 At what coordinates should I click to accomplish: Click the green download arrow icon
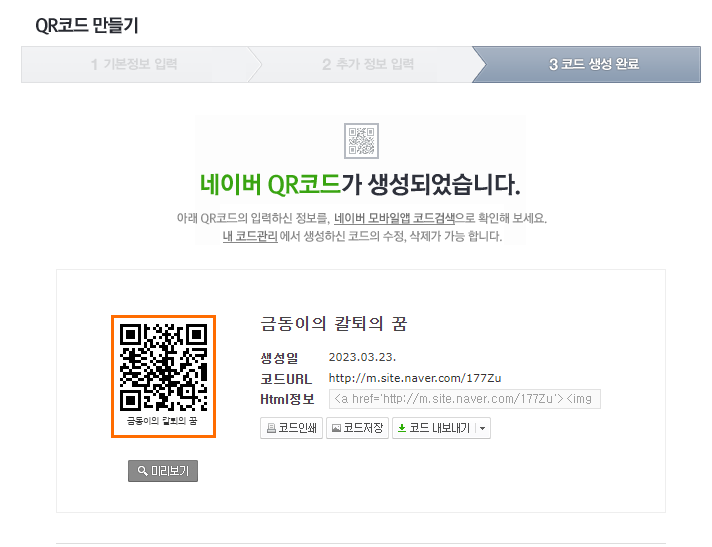402,428
